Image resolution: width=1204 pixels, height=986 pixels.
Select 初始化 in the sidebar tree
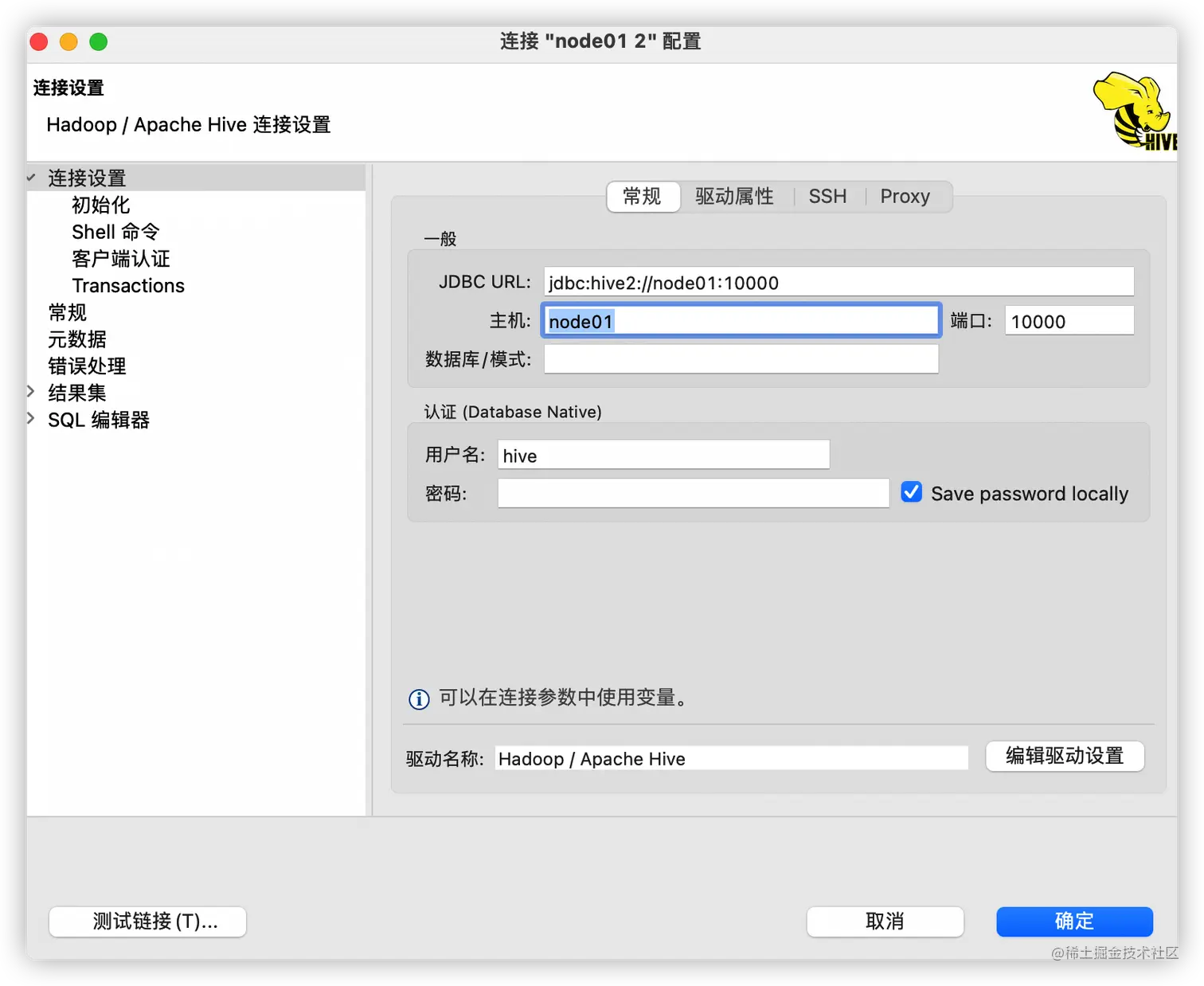(100, 205)
